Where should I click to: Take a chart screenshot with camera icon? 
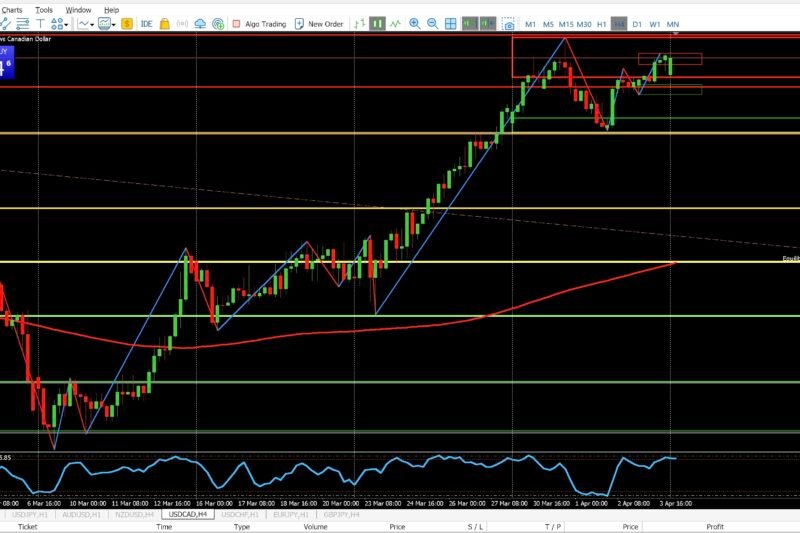tap(508, 24)
